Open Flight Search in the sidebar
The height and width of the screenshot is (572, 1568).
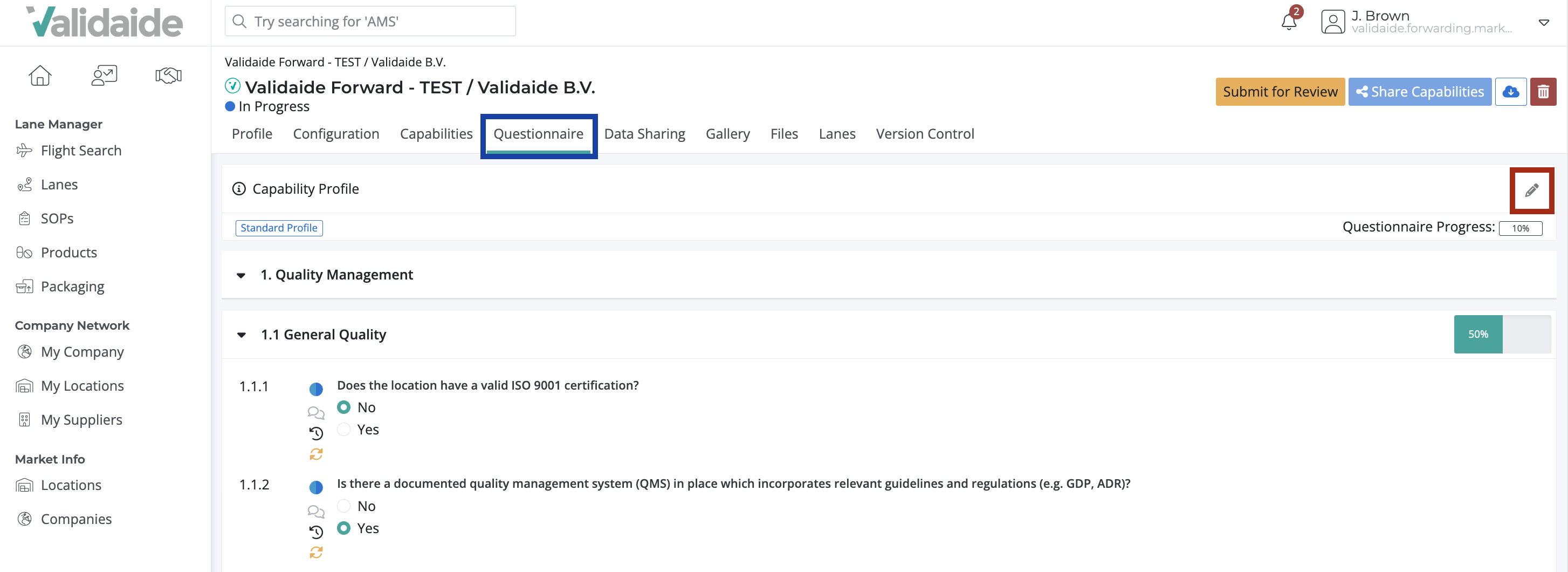(x=81, y=150)
